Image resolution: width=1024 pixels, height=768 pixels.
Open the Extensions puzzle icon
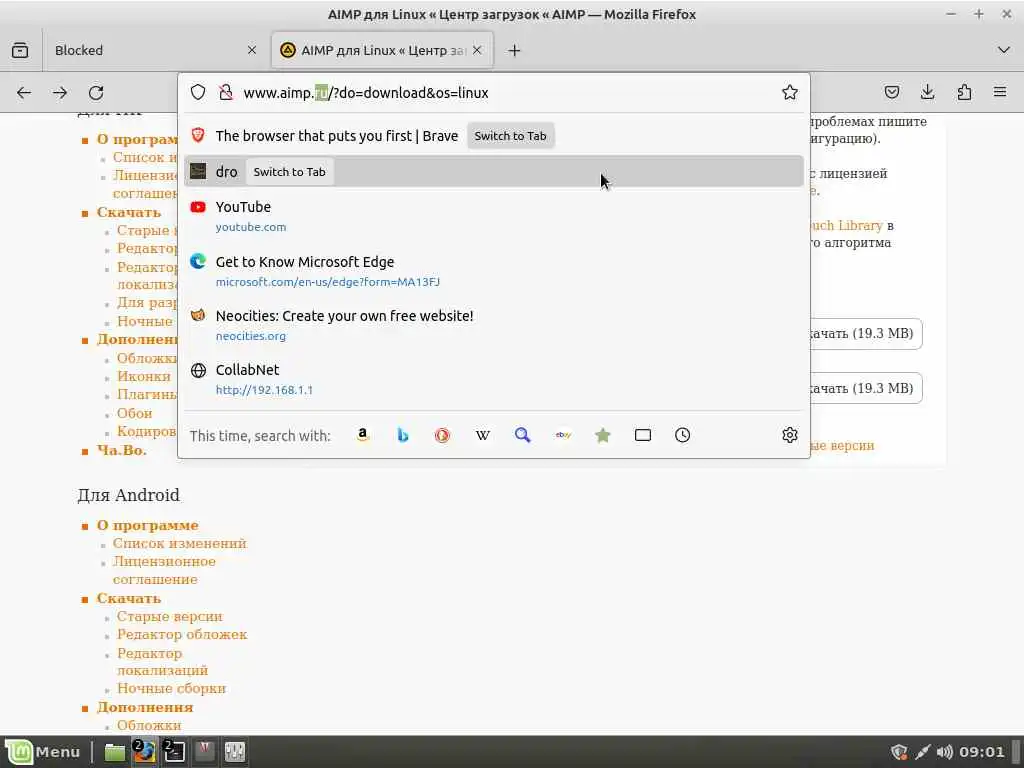(x=964, y=92)
